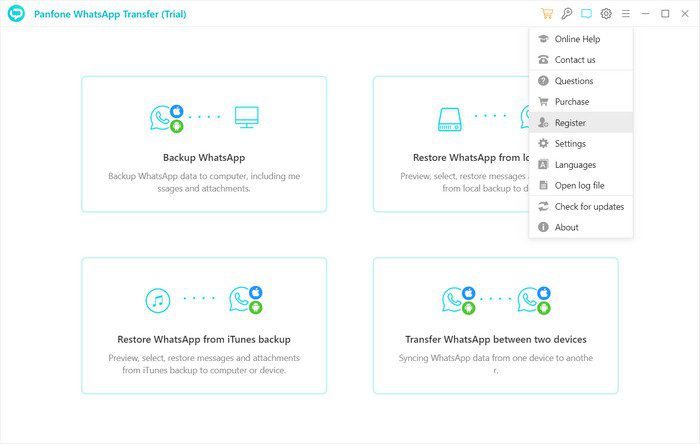Open Settings from the menu list
700x444 pixels.
click(x=570, y=144)
